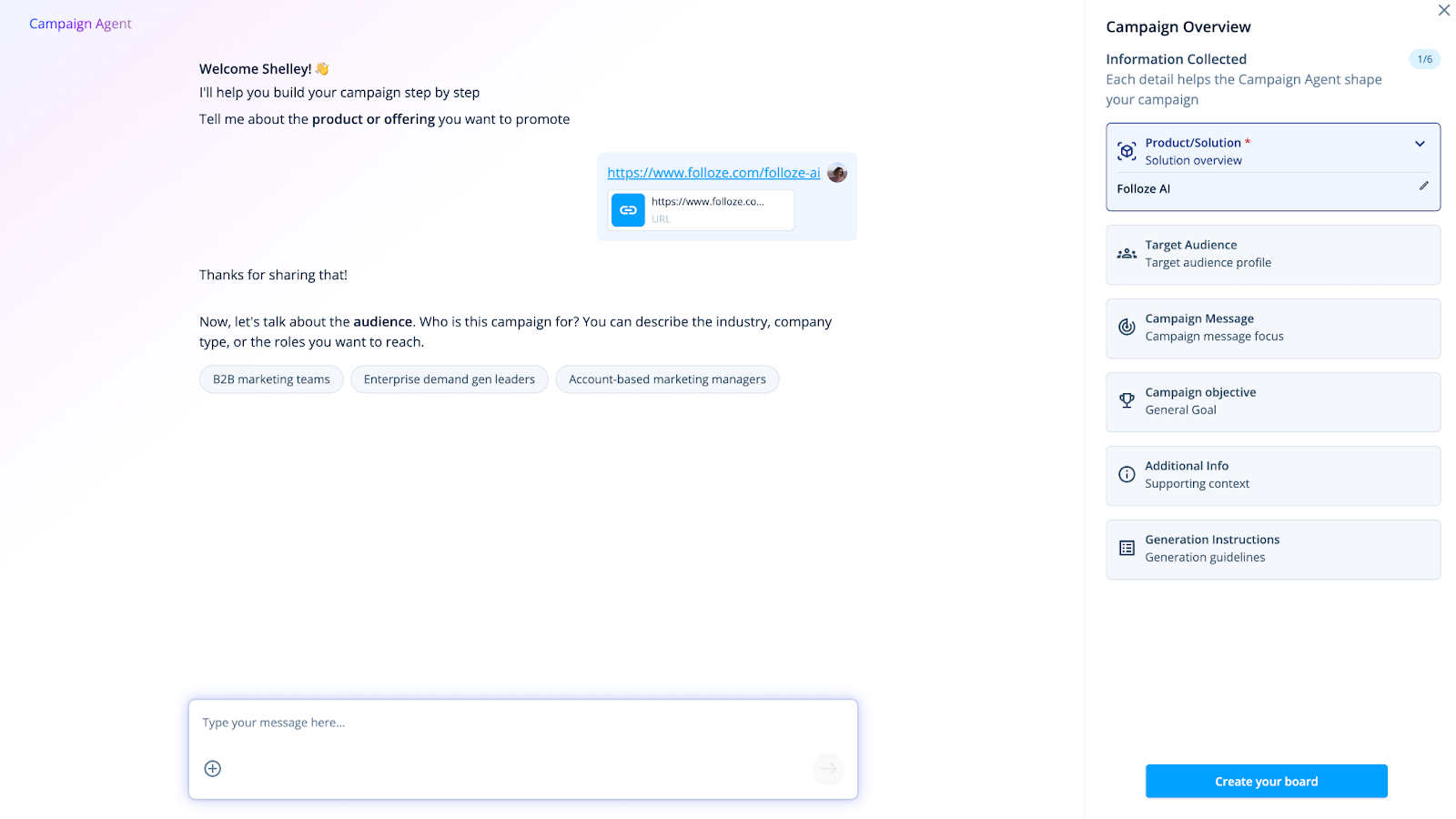The image size is (1456, 819).
Task: Choose Enterprise demand gen leaders chip
Action: [x=450, y=379]
